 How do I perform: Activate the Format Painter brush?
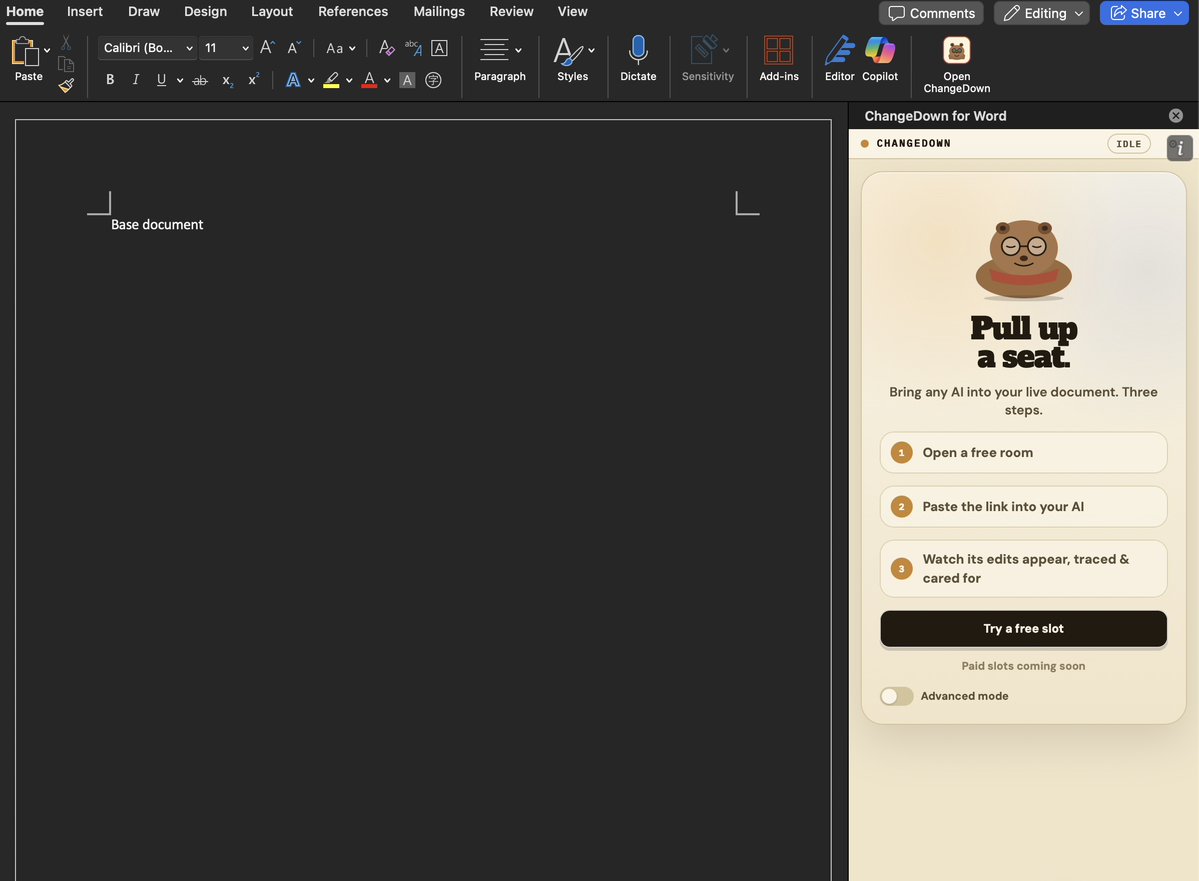point(67,86)
